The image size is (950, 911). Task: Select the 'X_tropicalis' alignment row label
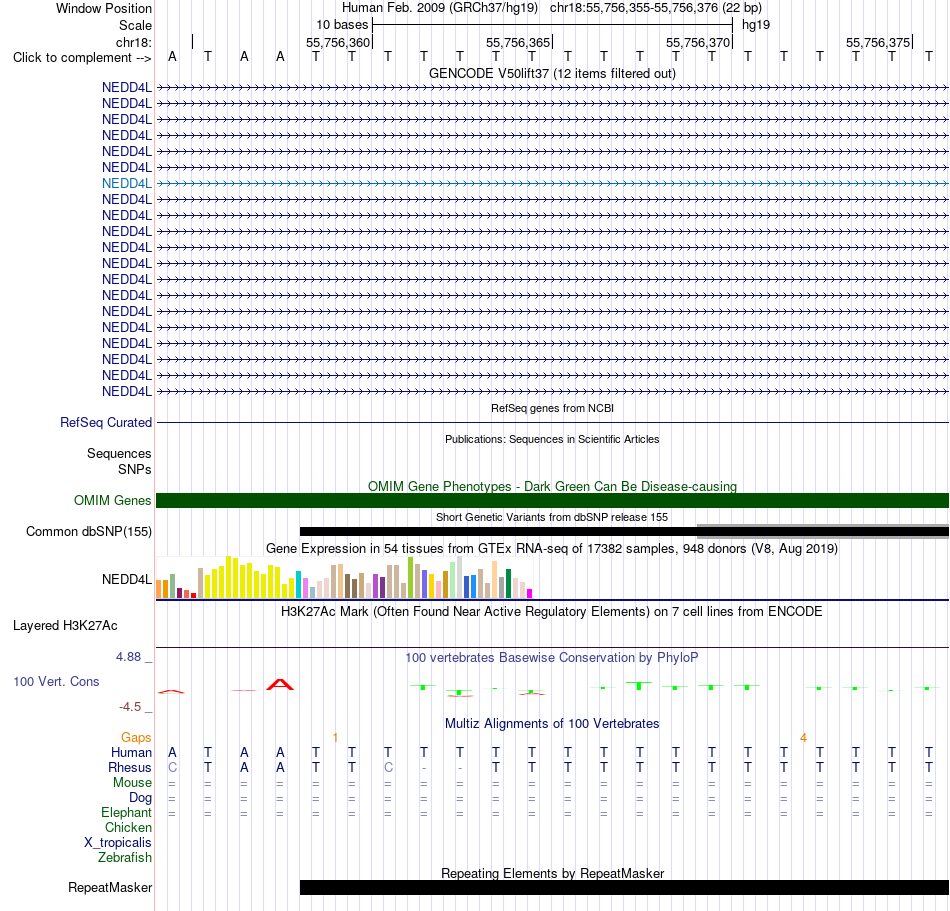pos(118,843)
